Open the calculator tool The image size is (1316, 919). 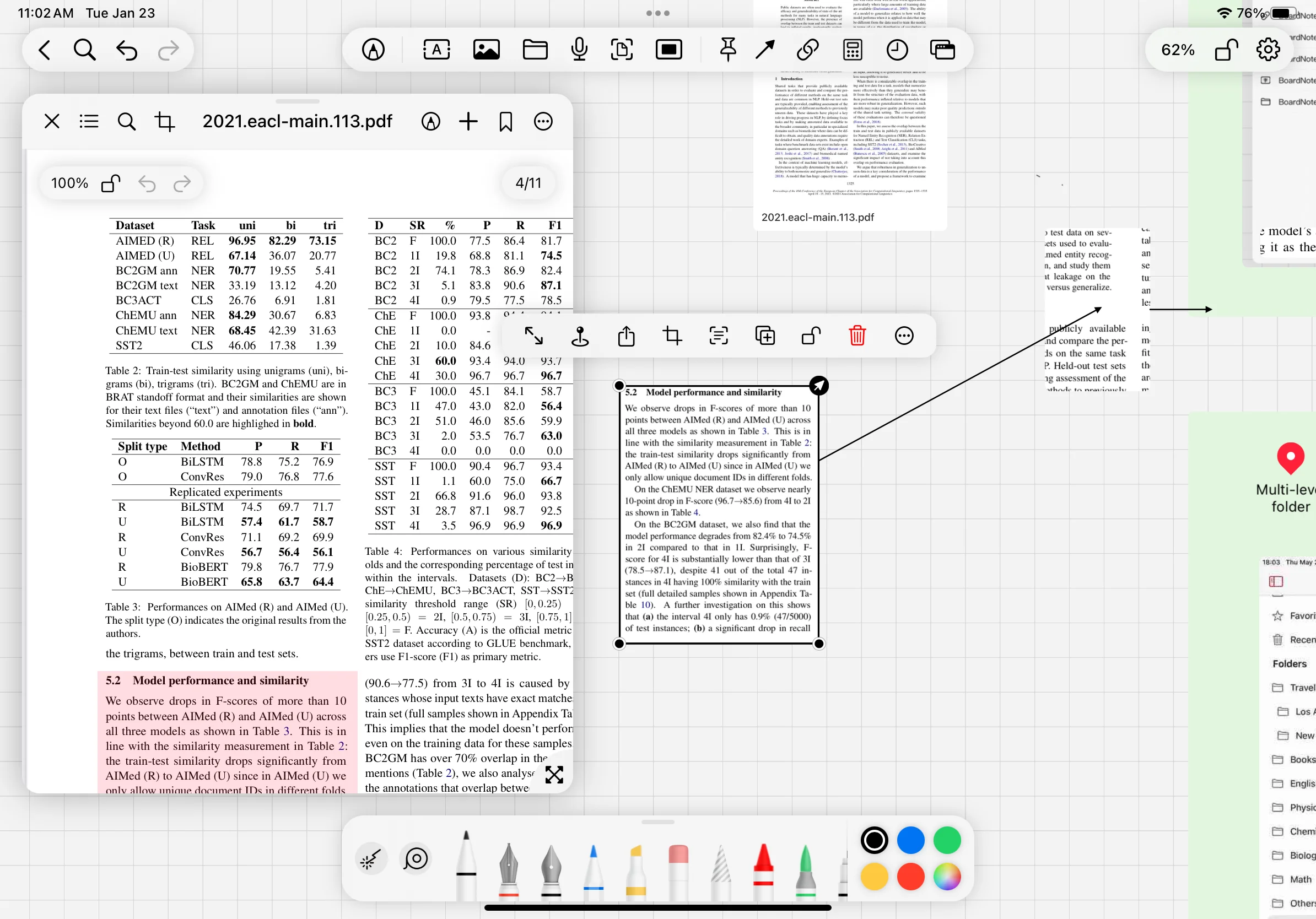(x=853, y=50)
